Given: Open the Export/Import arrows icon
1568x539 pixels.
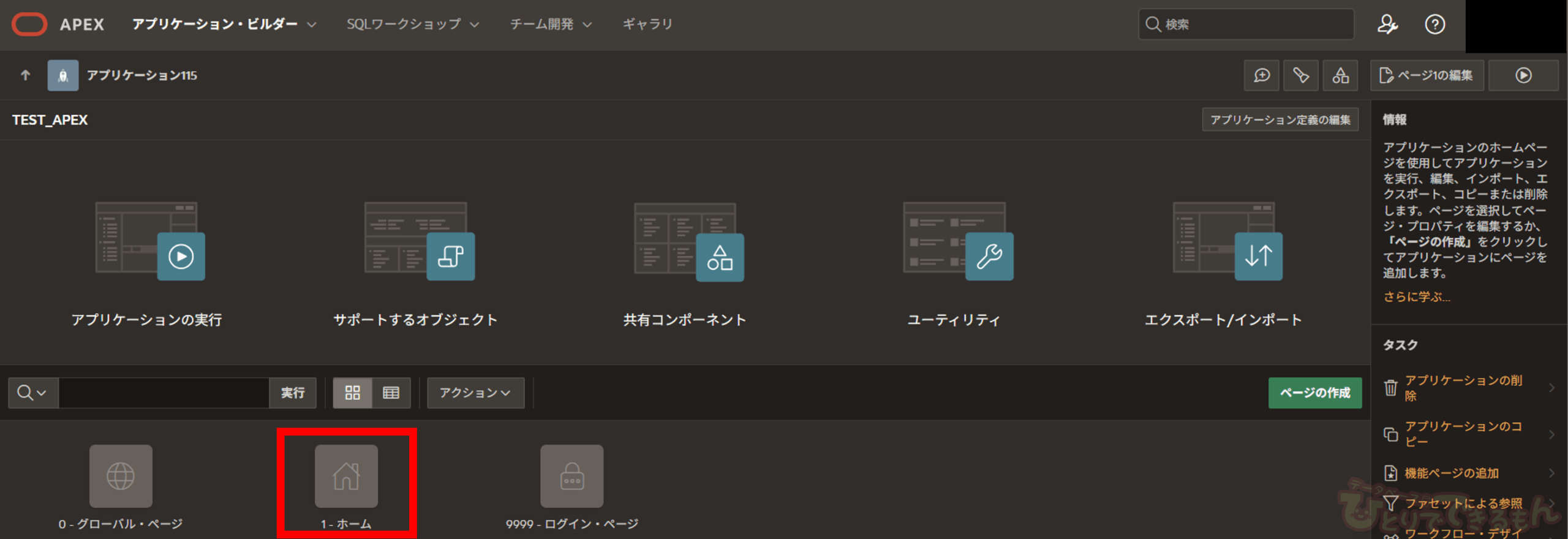Looking at the screenshot, I should [x=1258, y=256].
